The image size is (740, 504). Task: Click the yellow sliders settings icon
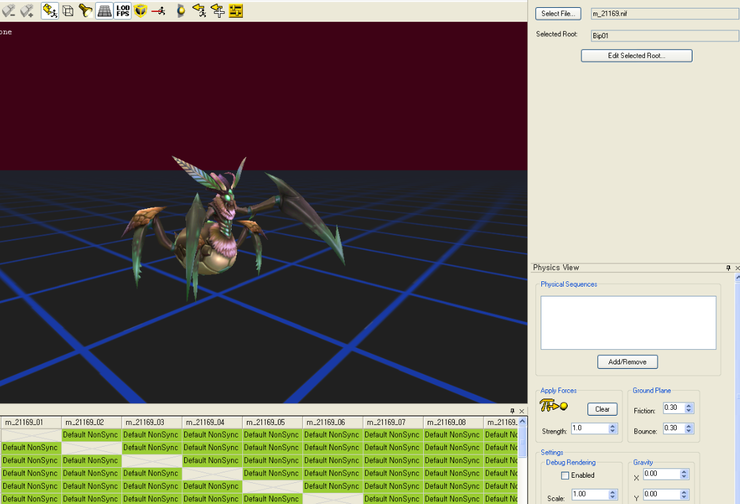pos(236,11)
